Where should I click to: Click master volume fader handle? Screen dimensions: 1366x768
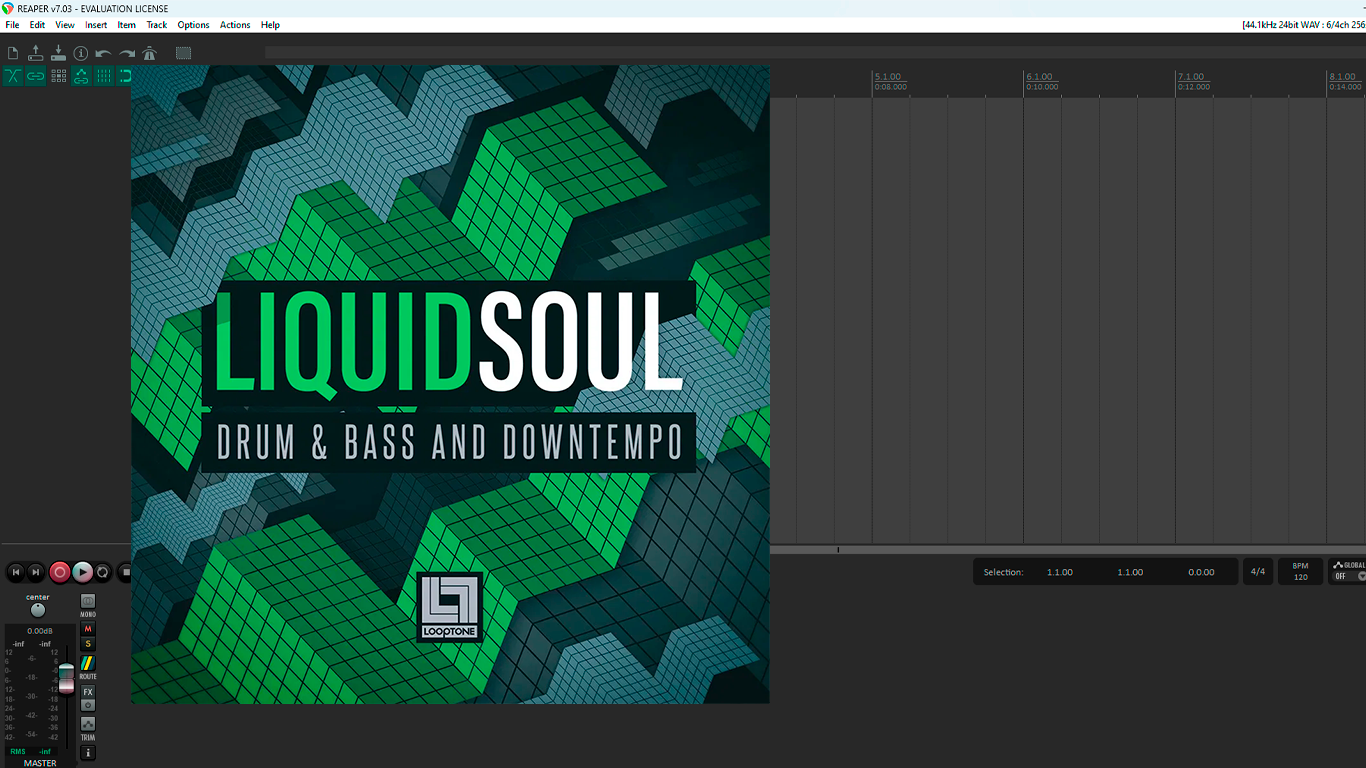click(x=67, y=678)
